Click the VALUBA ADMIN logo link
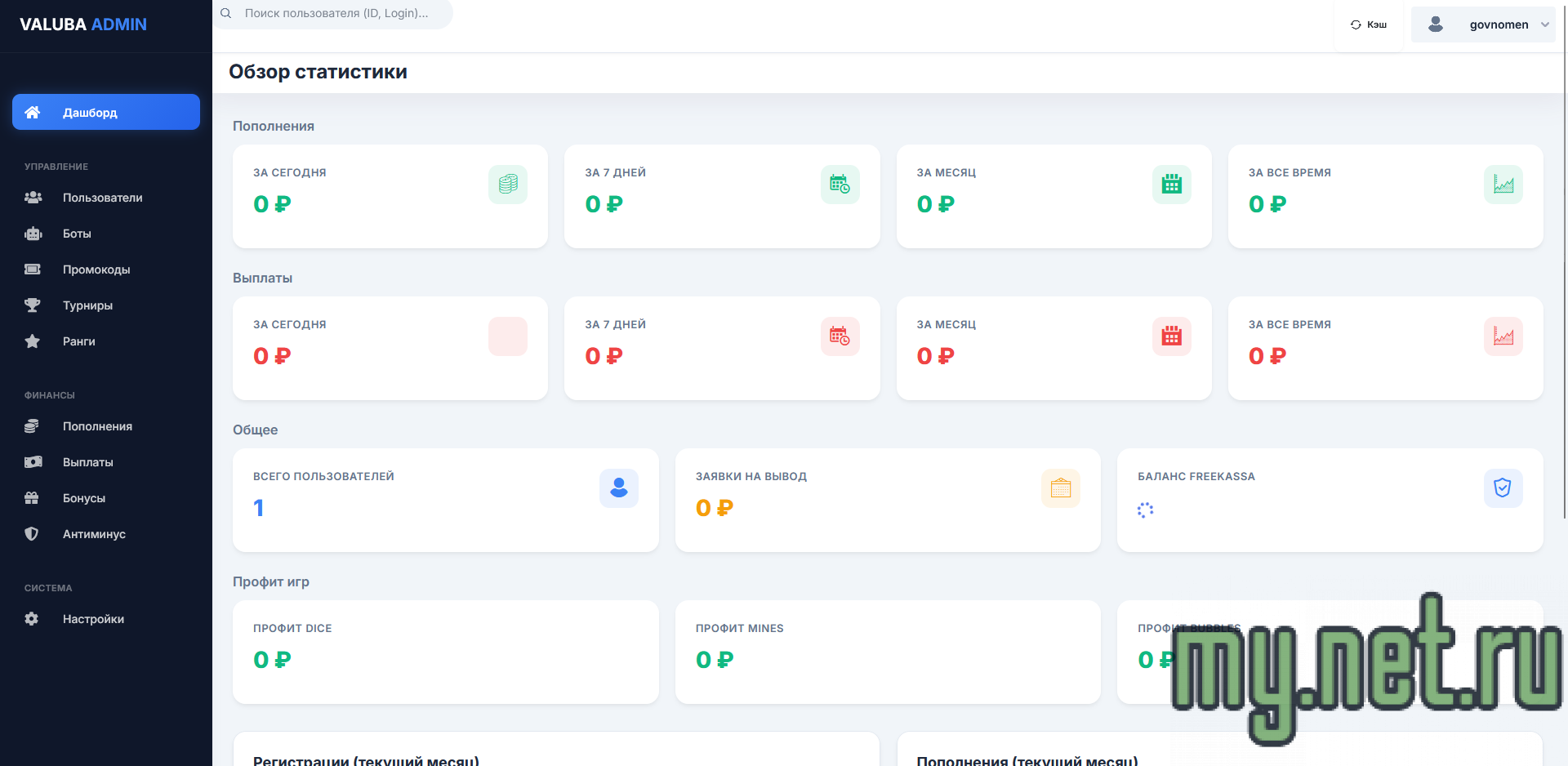This screenshot has height=766, width=1568. pos(83,24)
